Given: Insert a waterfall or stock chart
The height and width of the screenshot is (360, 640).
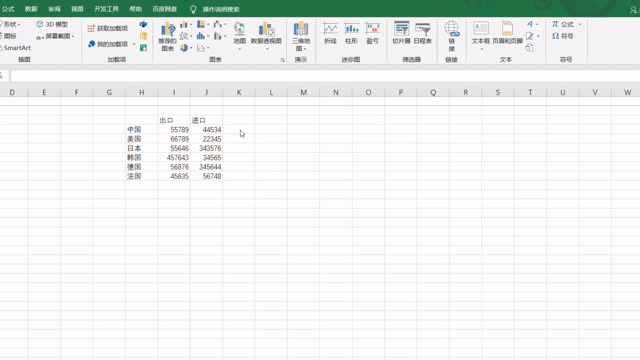Looking at the screenshot, I should [x=220, y=24].
